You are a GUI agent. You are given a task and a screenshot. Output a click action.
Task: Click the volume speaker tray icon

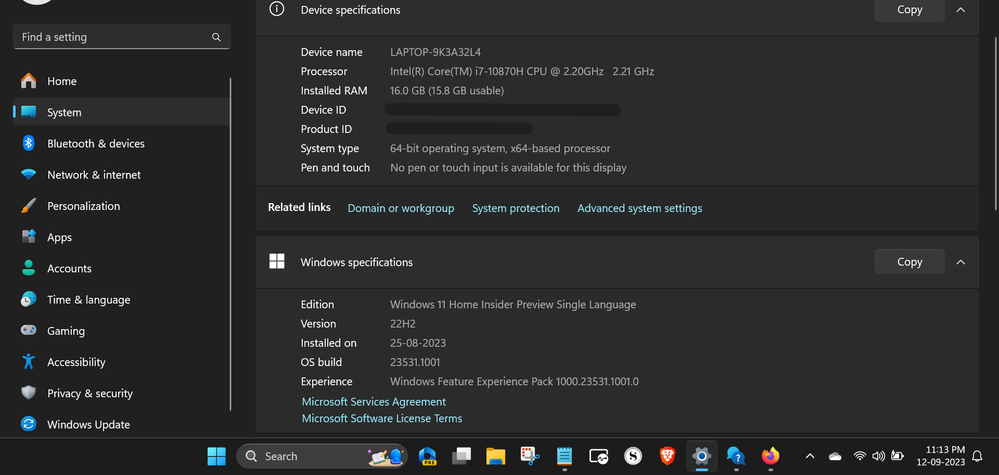click(879, 456)
